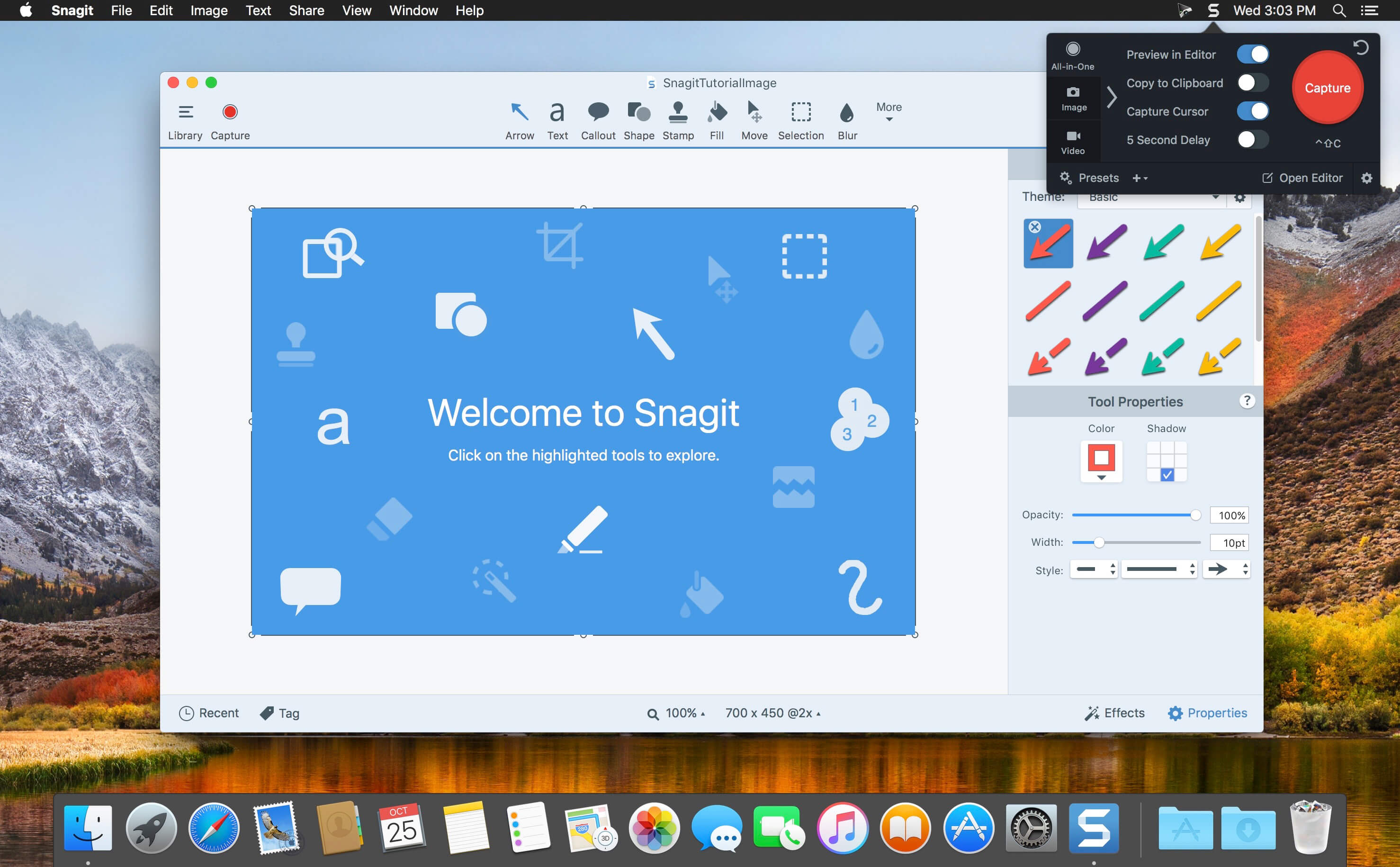Click the red Color swatch in Tool Properties
1400x867 pixels.
click(x=1101, y=457)
